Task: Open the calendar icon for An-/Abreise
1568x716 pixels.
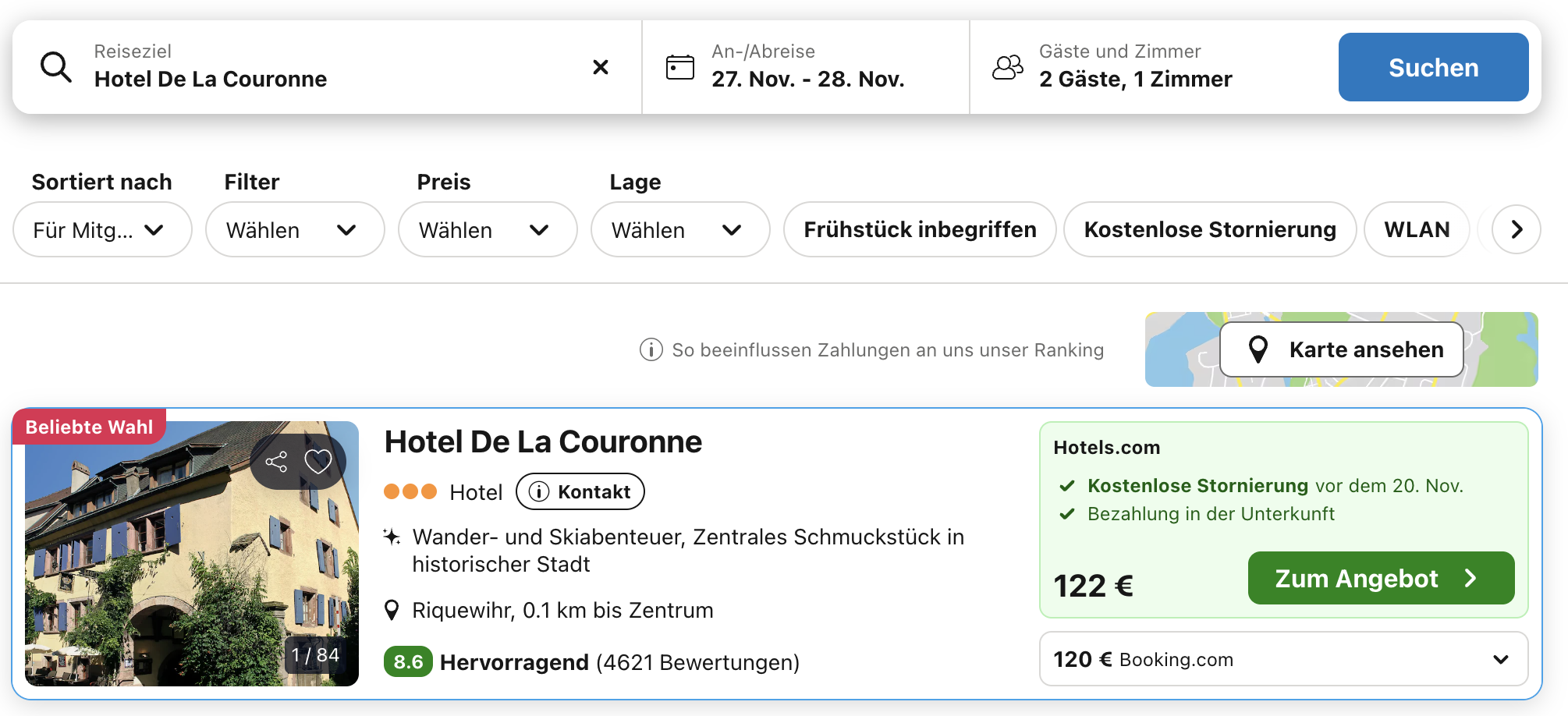Action: 679,67
